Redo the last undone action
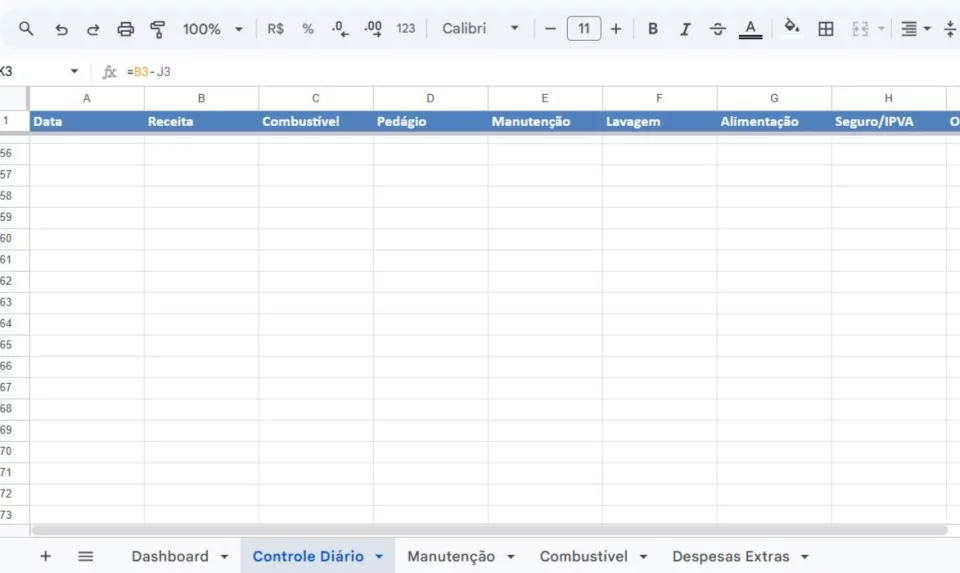 click(93, 29)
